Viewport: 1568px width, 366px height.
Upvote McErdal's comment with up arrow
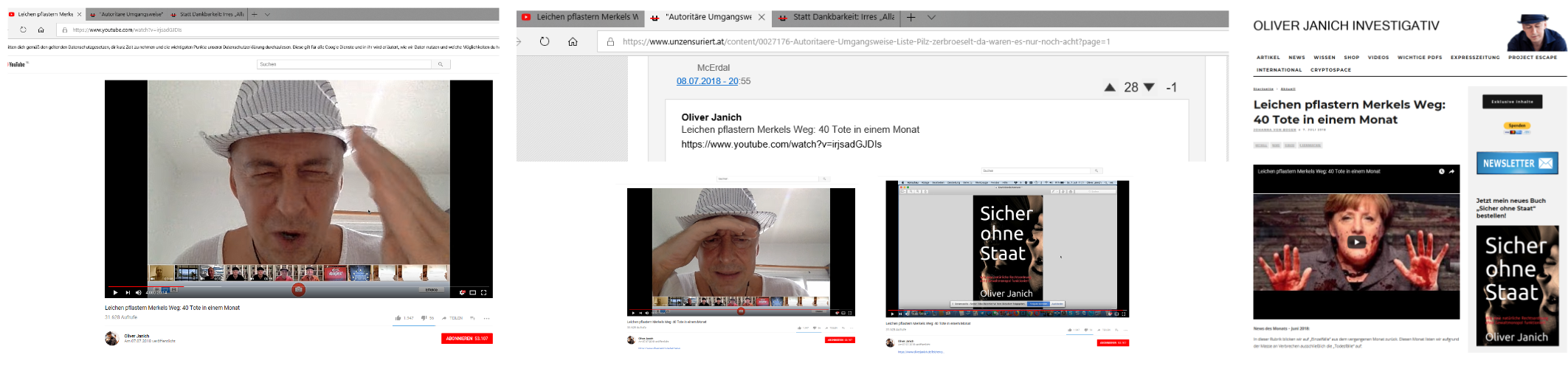pyautogui.click(x=1110, y=87)
